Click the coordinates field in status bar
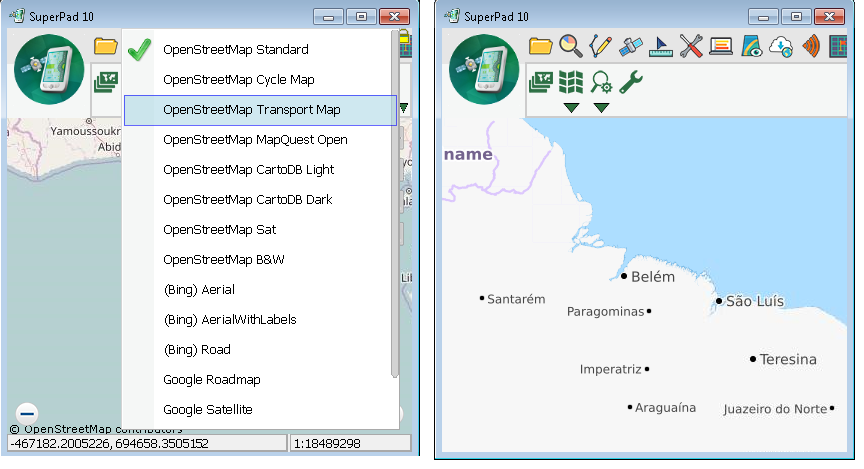This screenshot has width=864, height=469. tap(147, 444)
